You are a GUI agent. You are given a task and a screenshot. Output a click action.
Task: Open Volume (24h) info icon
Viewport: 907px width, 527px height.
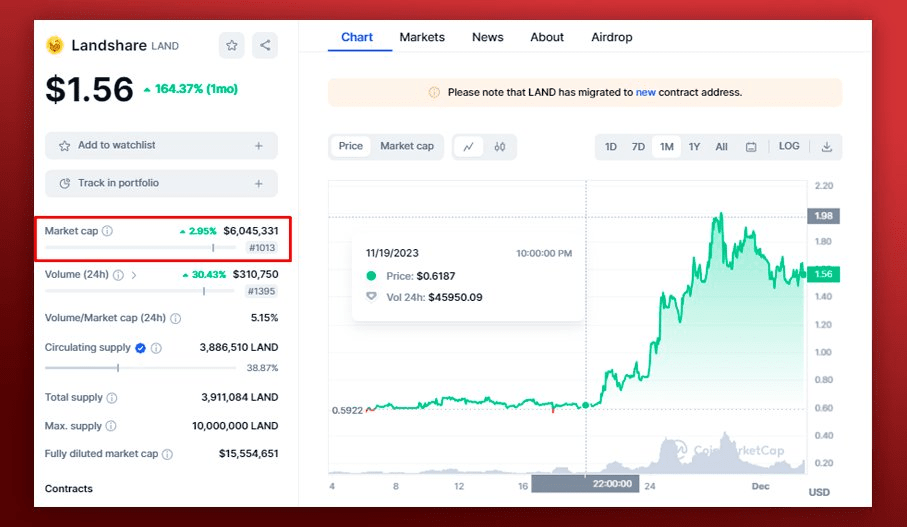[118, 275]
